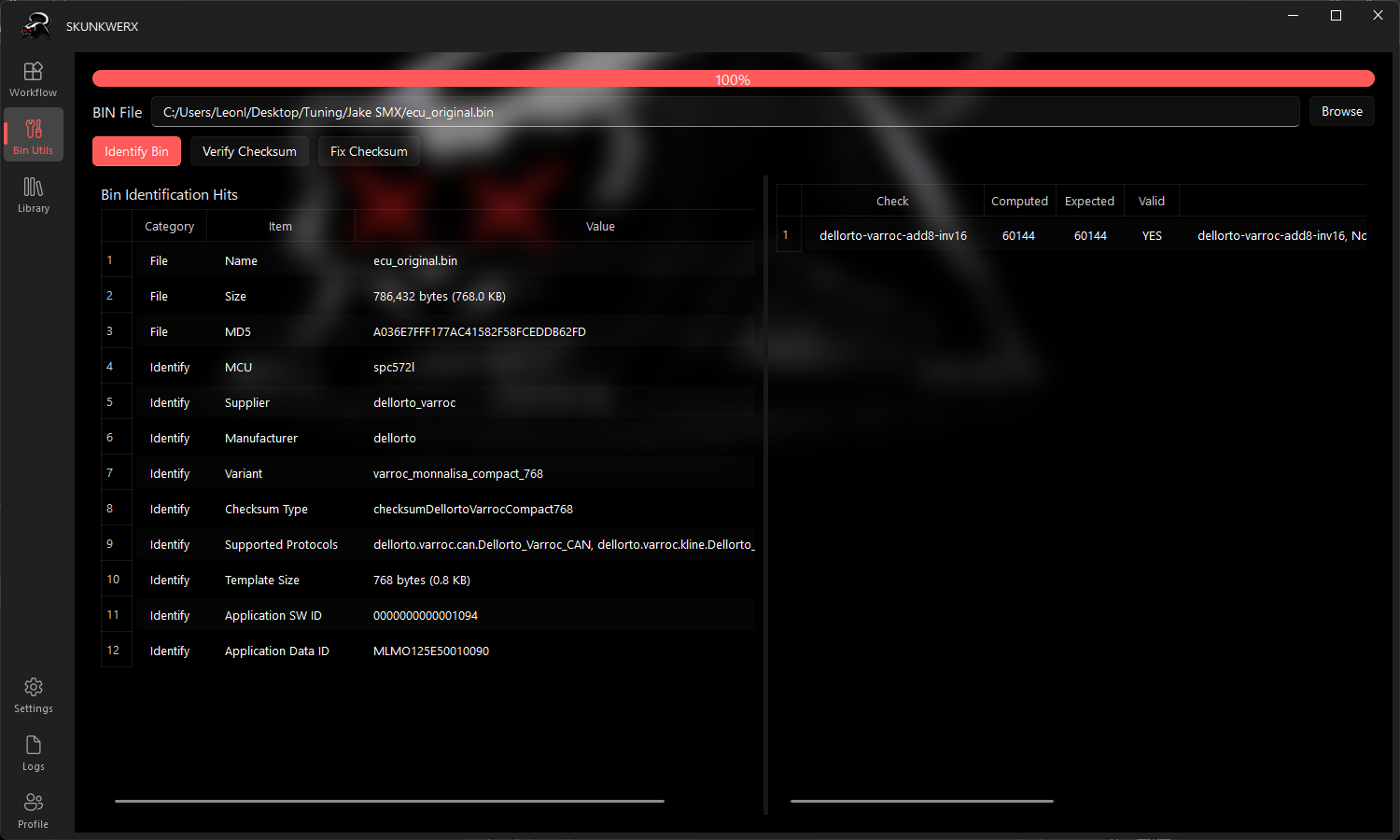Click the identification table horizontal scrollbar
The height and width of the screenshot is (840, 1400).
pos(389,801)
